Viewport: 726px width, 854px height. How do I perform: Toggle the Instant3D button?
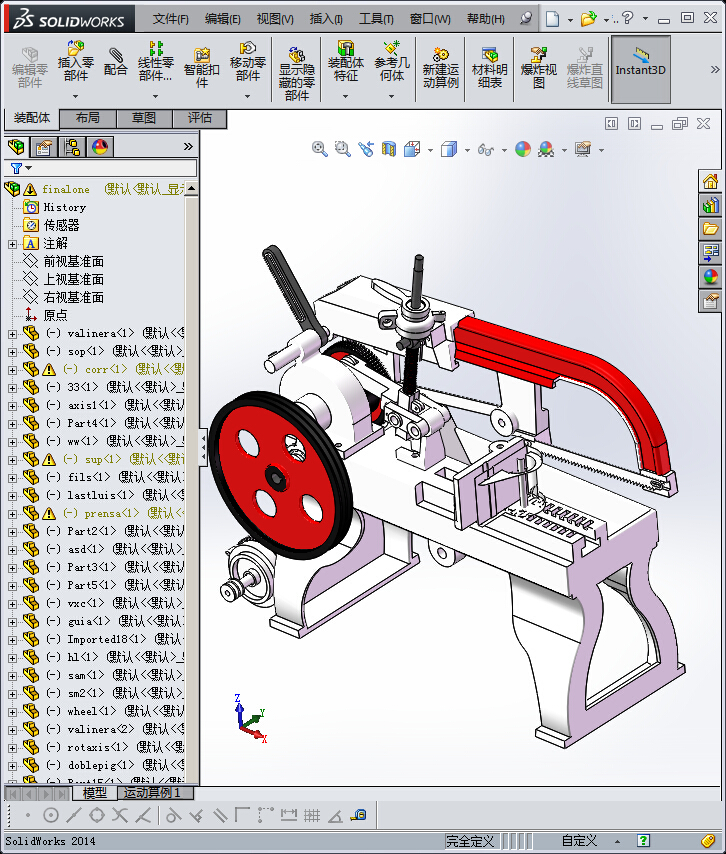(x=640, y=69)
